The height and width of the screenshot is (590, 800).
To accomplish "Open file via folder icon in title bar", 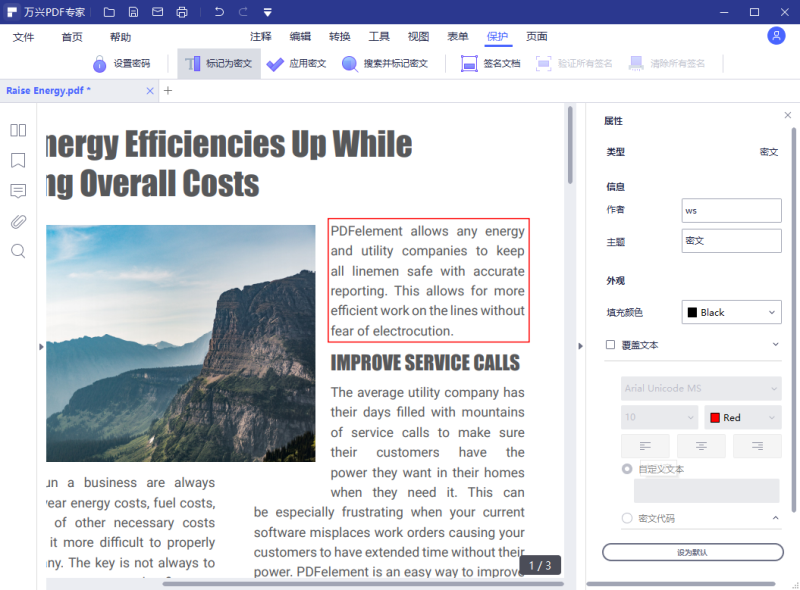I will click(109, 12).
